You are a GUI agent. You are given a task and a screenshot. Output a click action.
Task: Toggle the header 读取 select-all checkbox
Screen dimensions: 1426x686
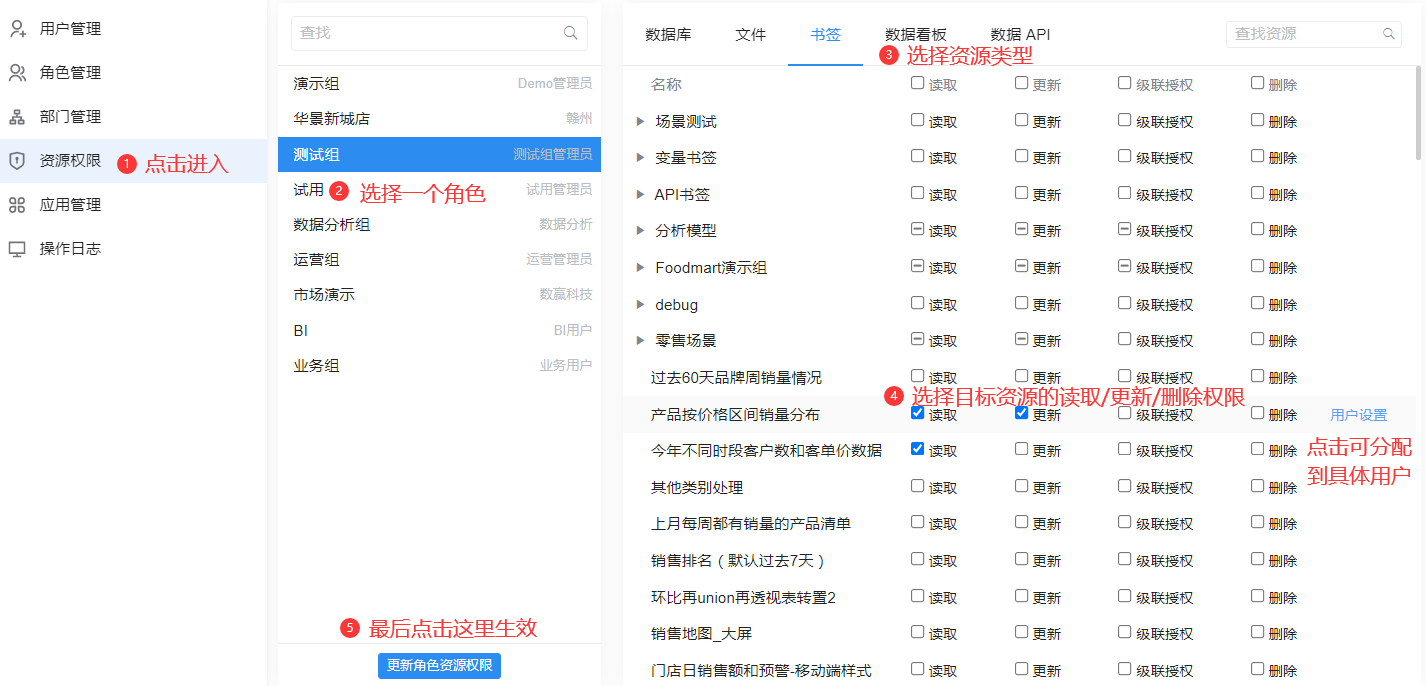[917, 83]
